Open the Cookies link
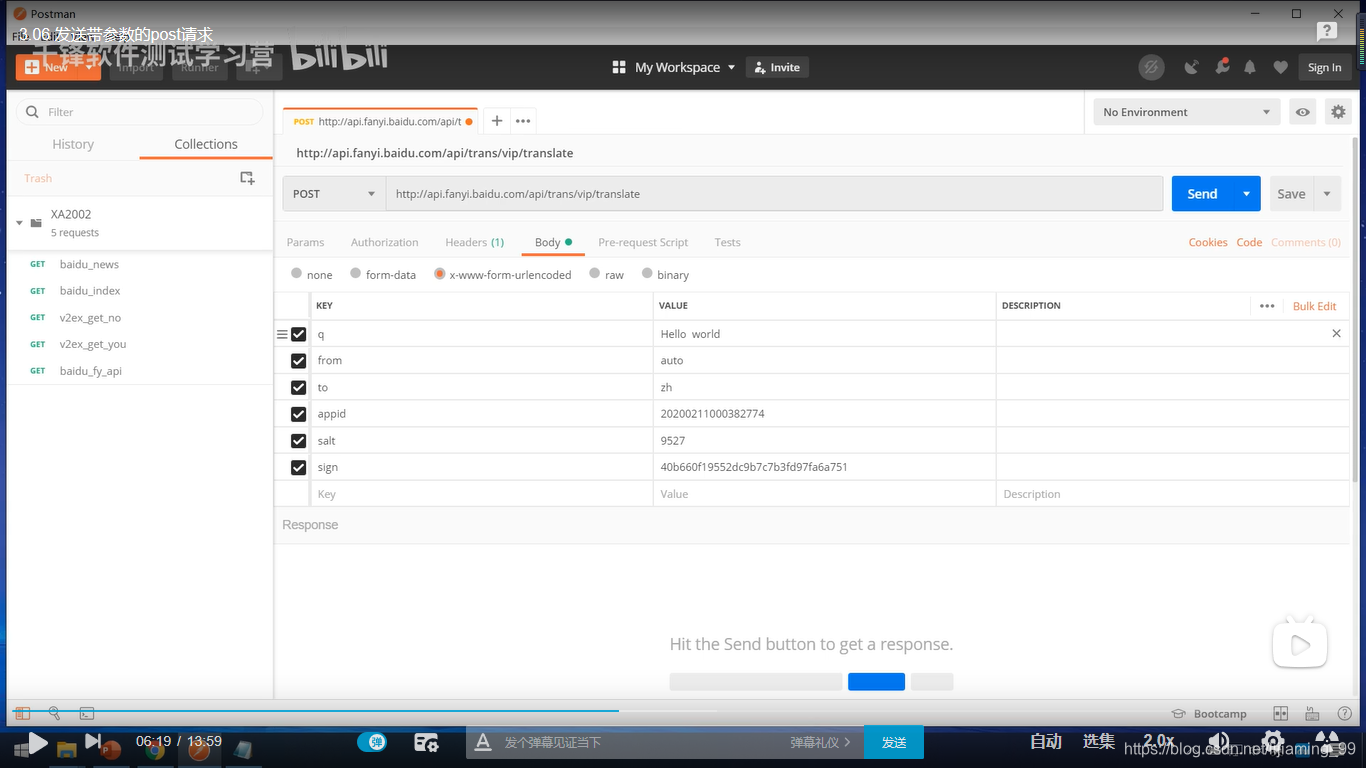 pyautogui.click(x=1208, y=242)
